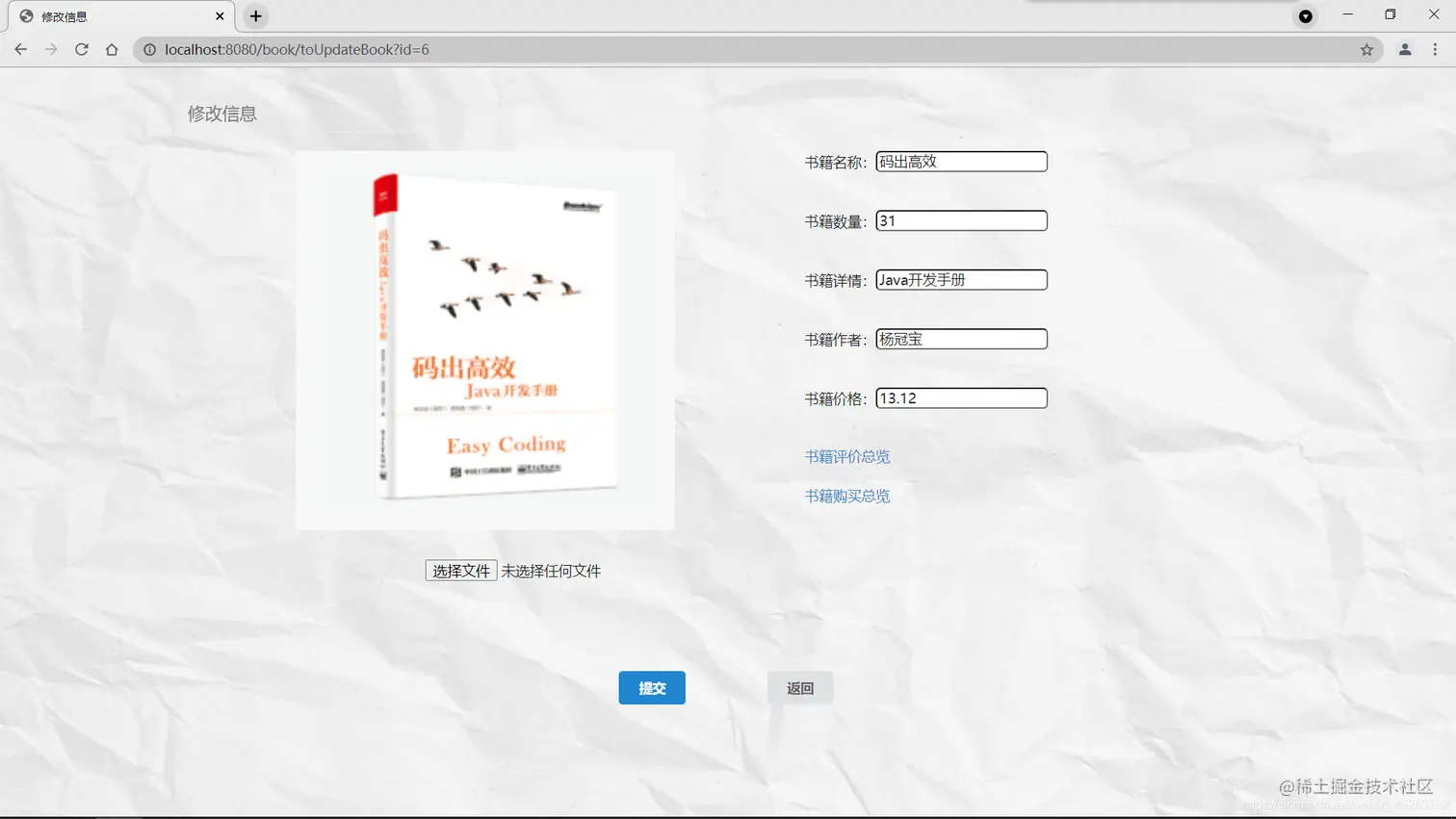Edit the 书籍作者 field 杨冠宝
Viewport: 1456px width, 819px height.
pos(961,339)
